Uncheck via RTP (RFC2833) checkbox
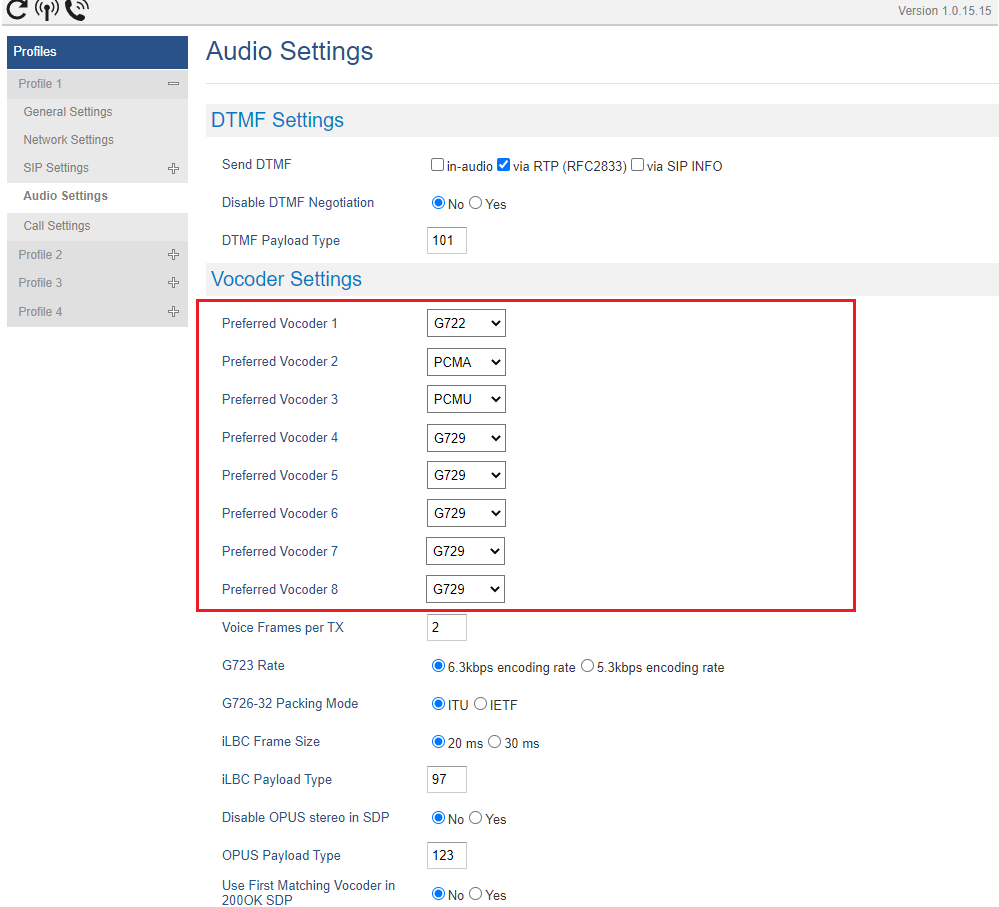999x907 pixels. 504,165
